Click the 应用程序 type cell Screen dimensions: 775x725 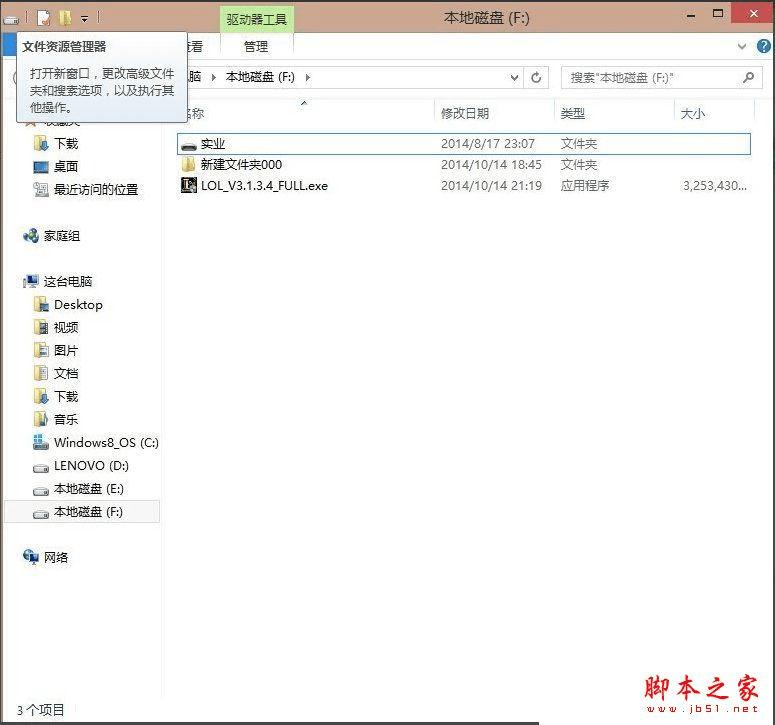pos(585,186)
